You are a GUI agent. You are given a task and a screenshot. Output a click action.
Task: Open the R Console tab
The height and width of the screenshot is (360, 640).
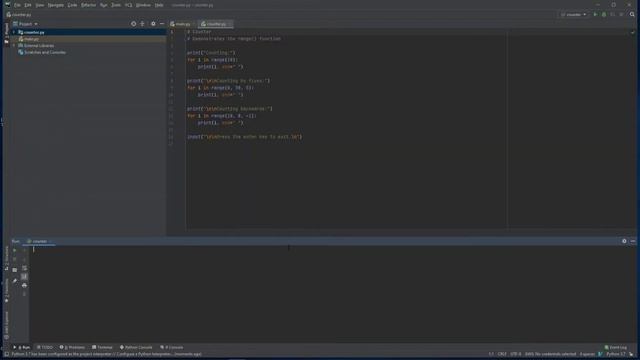pyautogui.click(x=172, y=347)
